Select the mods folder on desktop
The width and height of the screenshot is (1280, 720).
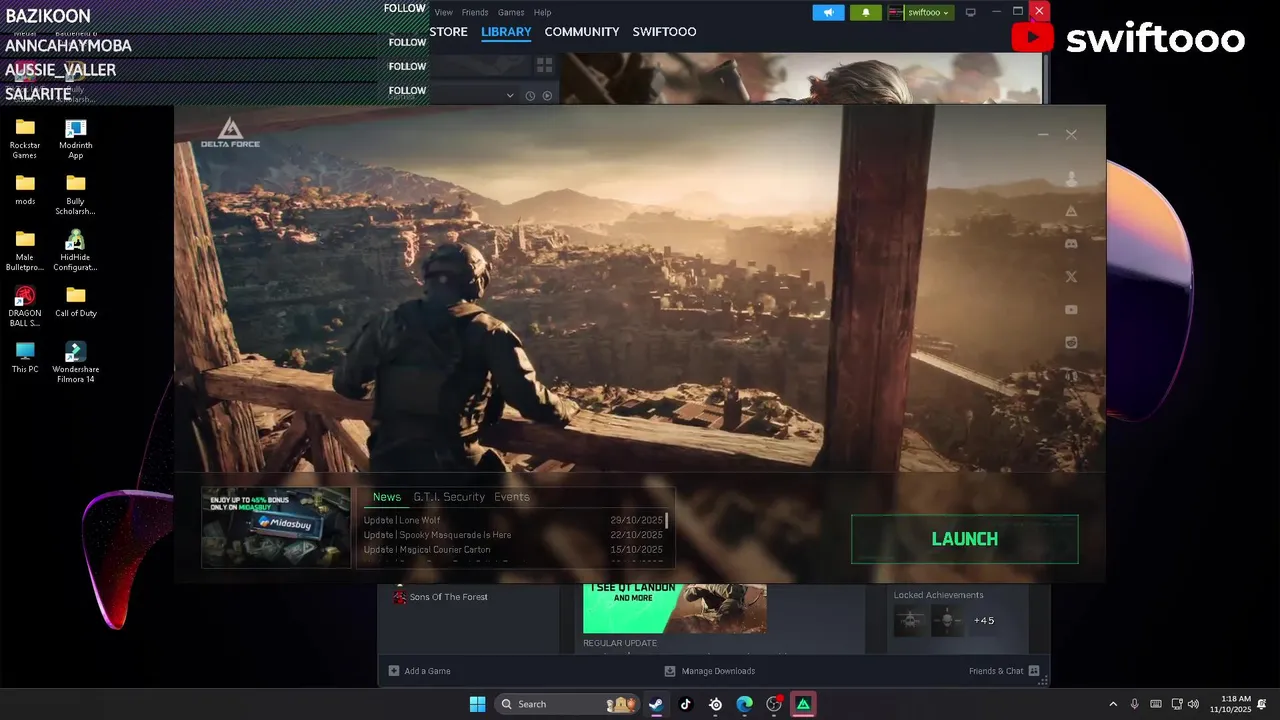tap(25, 189)
